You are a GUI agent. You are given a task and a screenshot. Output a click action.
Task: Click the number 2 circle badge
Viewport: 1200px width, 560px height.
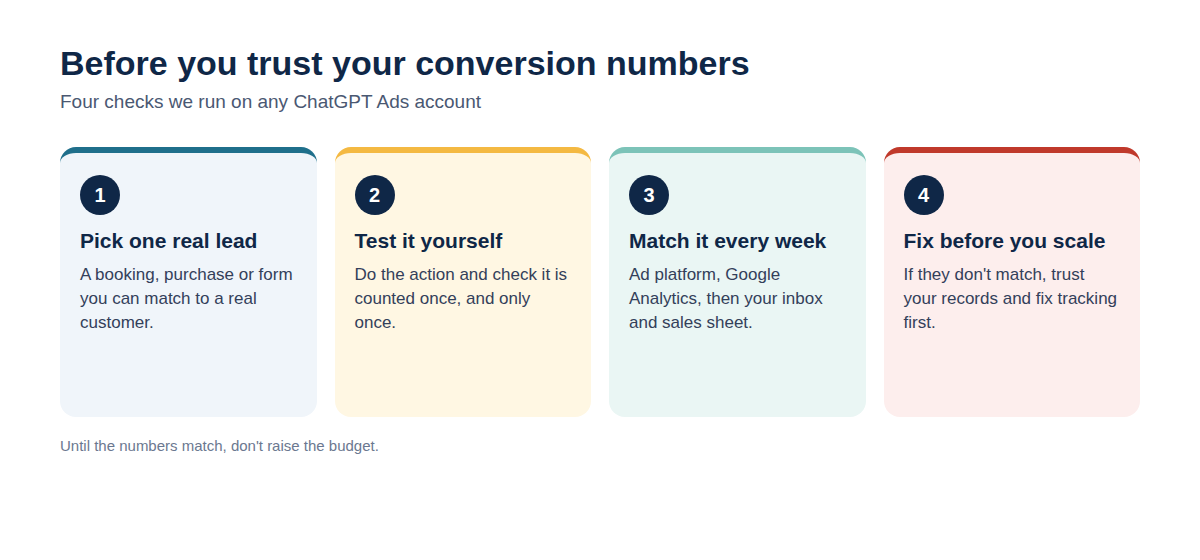[375, 195]
